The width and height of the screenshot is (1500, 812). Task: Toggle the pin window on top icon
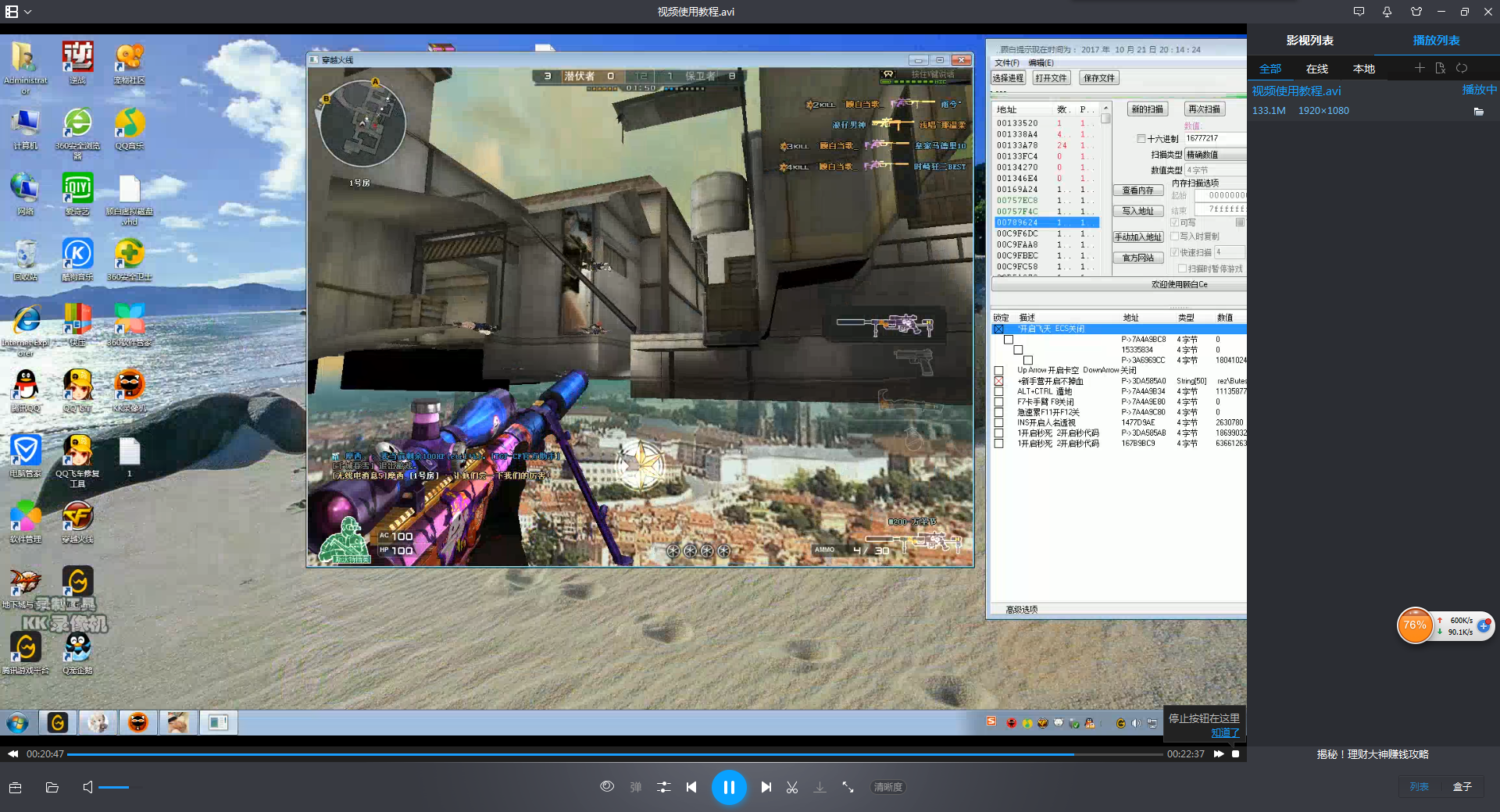(x=1387, y=12)
